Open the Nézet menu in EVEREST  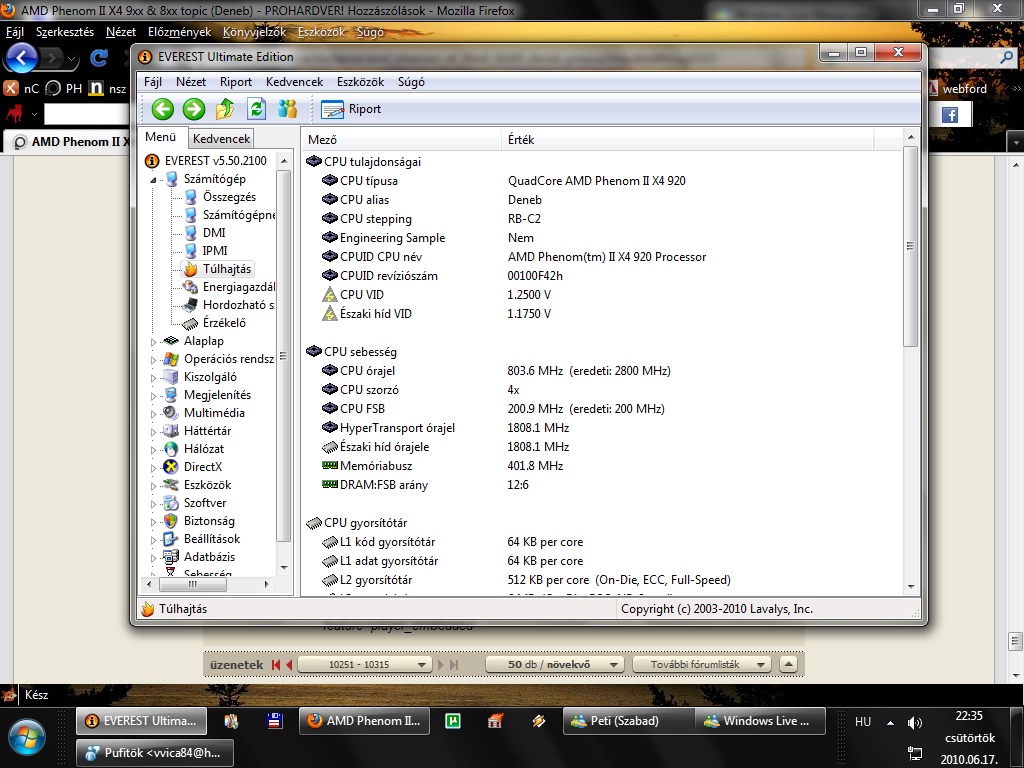[191, 82]
